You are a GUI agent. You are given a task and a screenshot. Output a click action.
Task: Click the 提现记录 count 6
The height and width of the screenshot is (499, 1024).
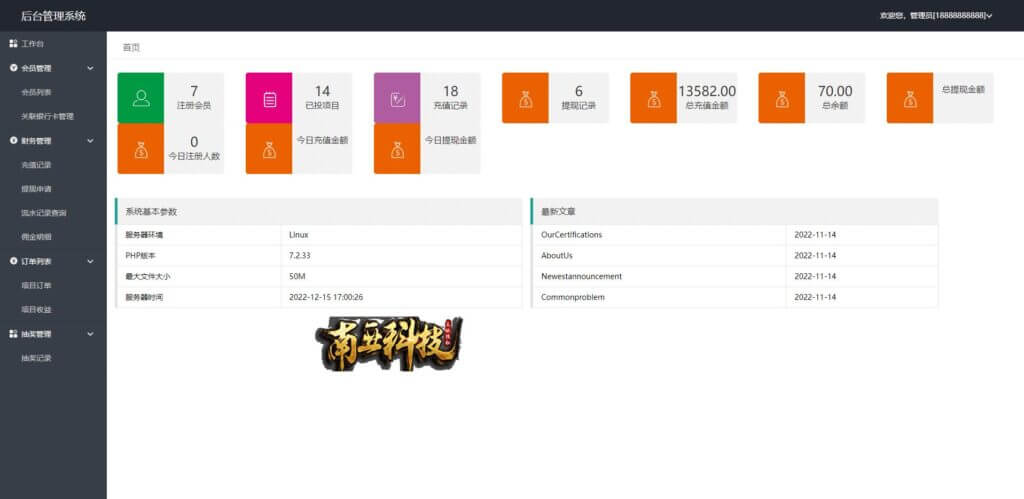(579, 91)
